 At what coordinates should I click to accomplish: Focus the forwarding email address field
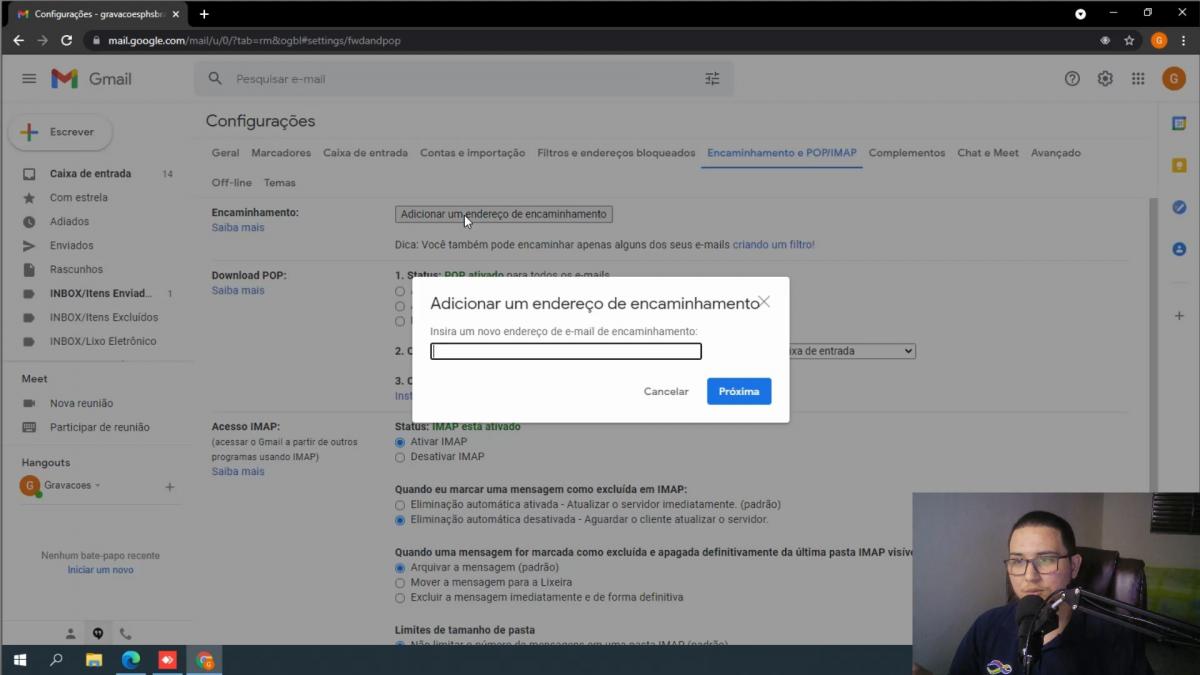[566, 351]
